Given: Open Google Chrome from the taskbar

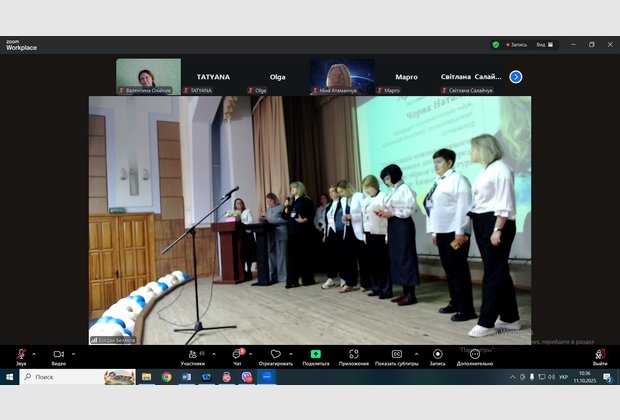Looking at the screenshot, I should click(x=166, y=377).
